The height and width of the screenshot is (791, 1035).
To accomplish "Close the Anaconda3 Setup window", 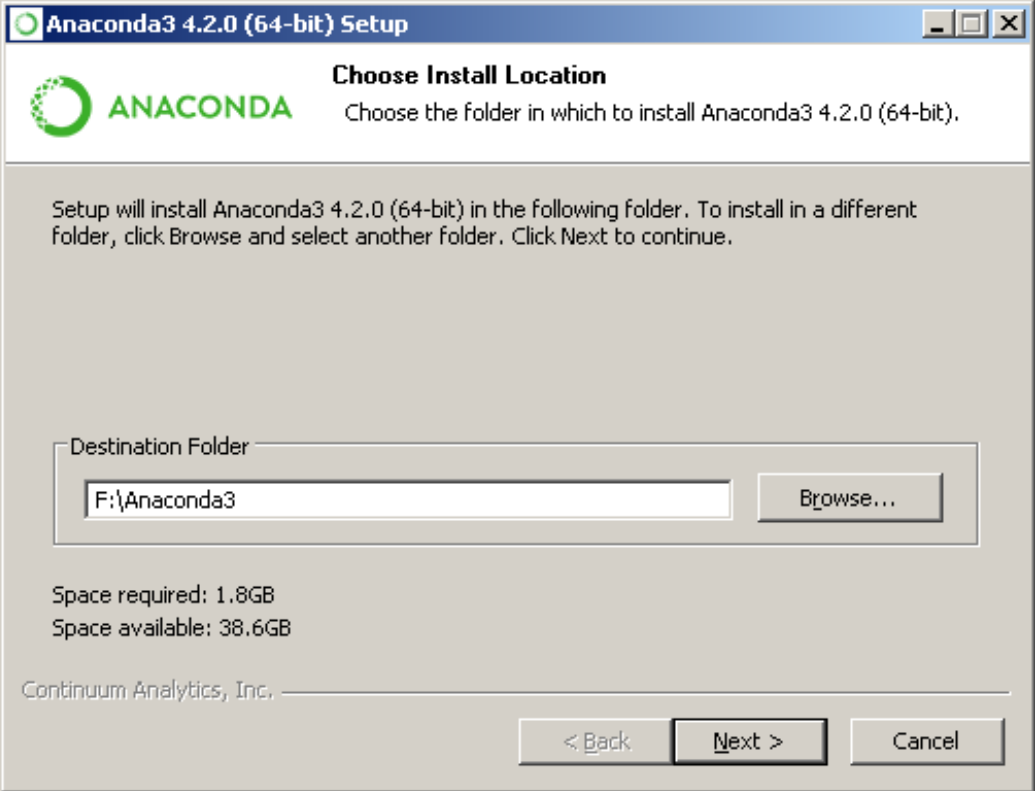I will click(1005, 24).
